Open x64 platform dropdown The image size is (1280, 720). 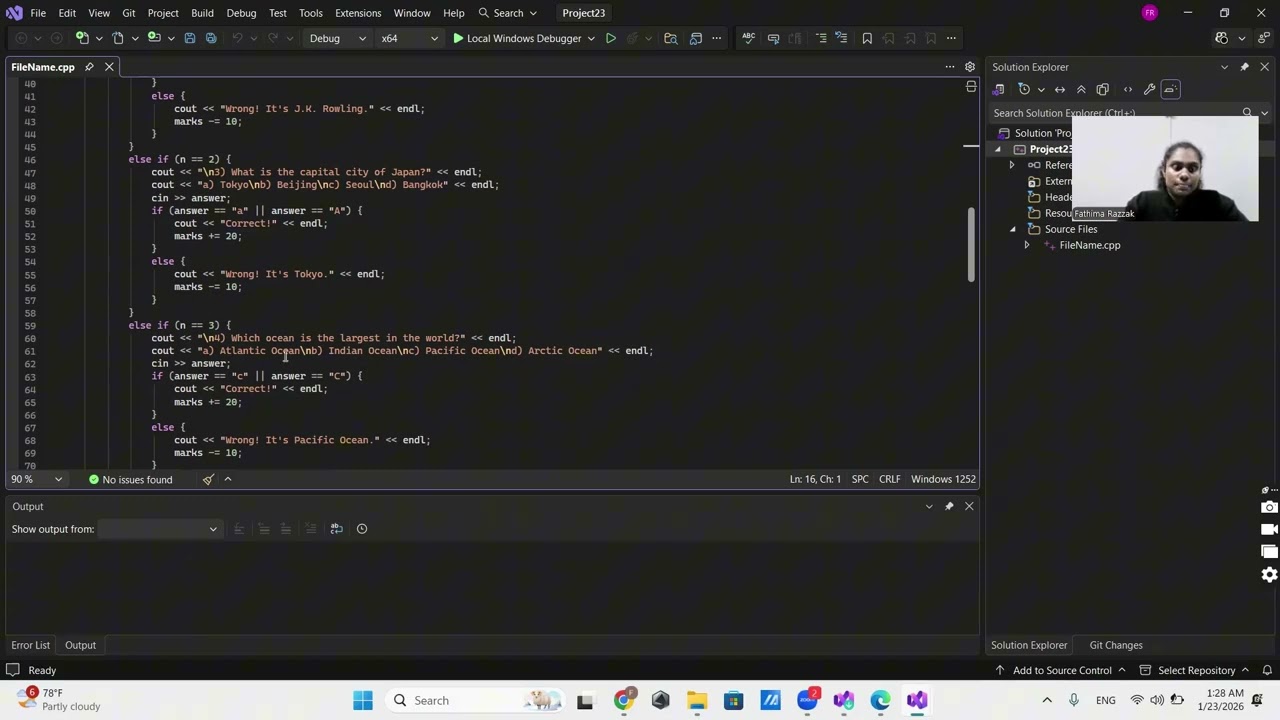409,38
